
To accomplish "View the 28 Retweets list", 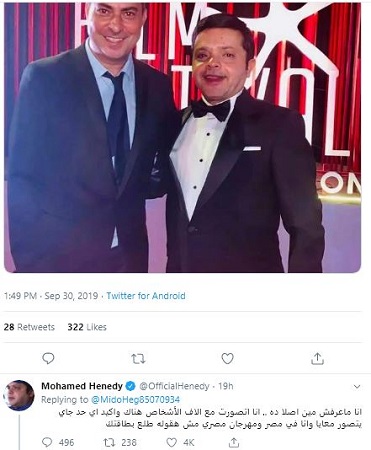I will 29,327.
